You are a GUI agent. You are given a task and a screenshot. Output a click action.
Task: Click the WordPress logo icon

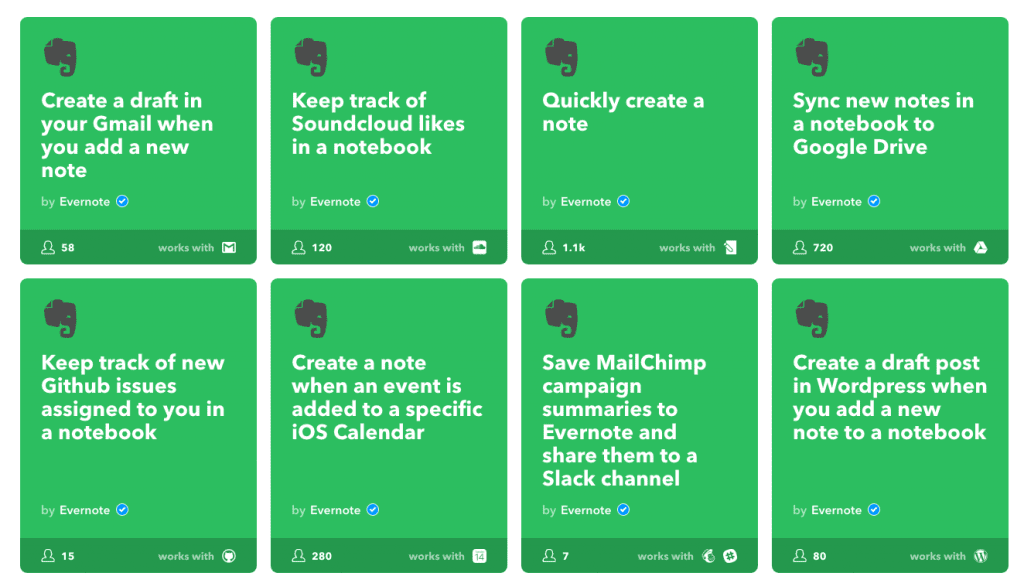pos(980,556)
